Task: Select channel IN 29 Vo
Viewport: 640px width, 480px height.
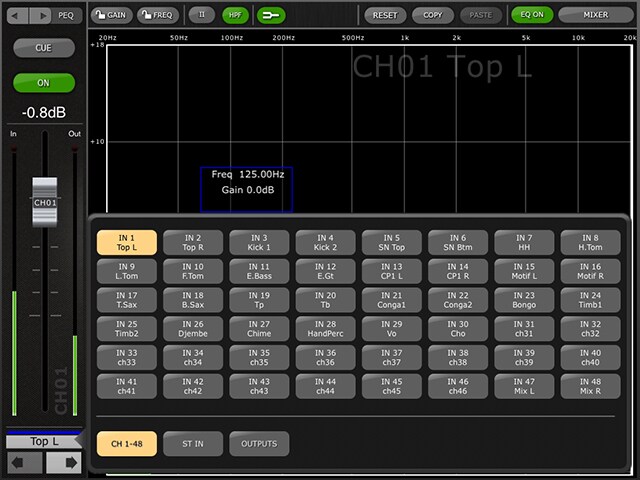Action: [x=391, y=329]
